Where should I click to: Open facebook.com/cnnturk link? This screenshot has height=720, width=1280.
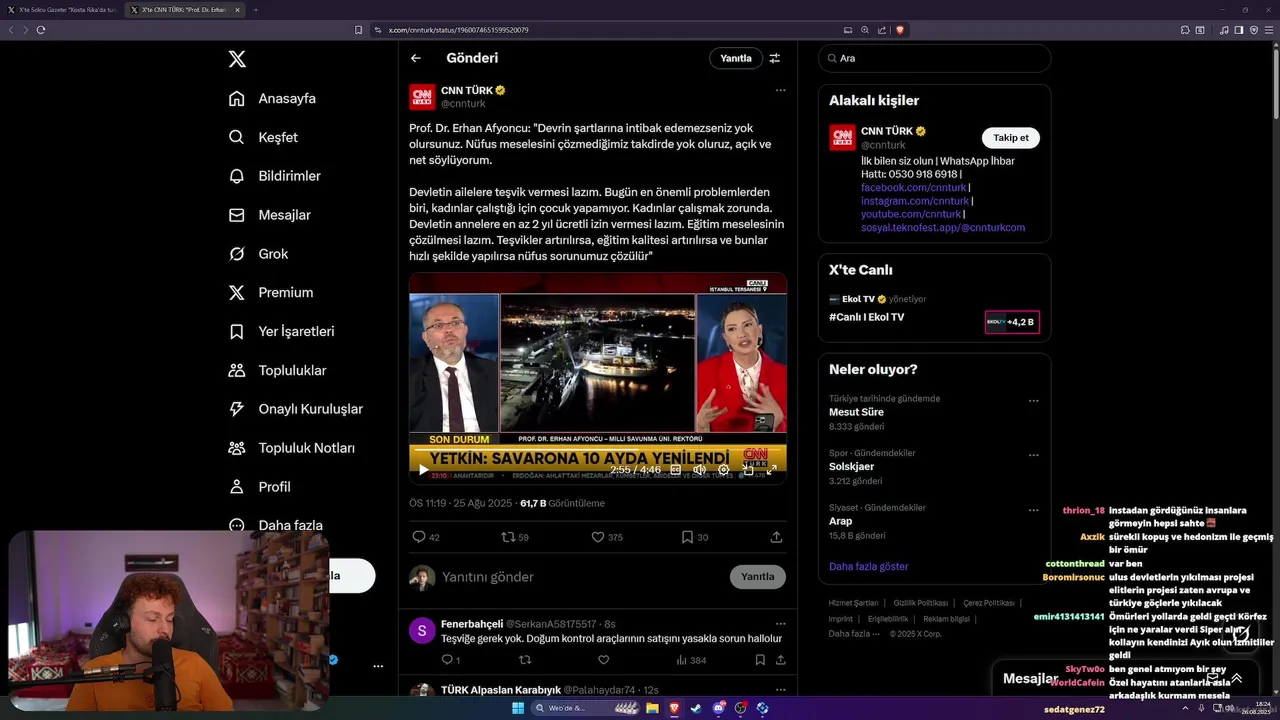pyautogui.click(x=913, y=188)
